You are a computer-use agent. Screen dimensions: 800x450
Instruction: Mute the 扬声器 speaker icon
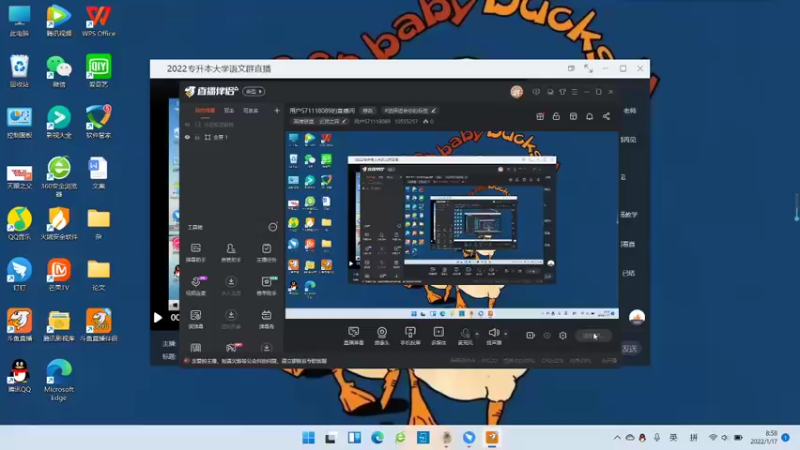click(x=493, y=335)
